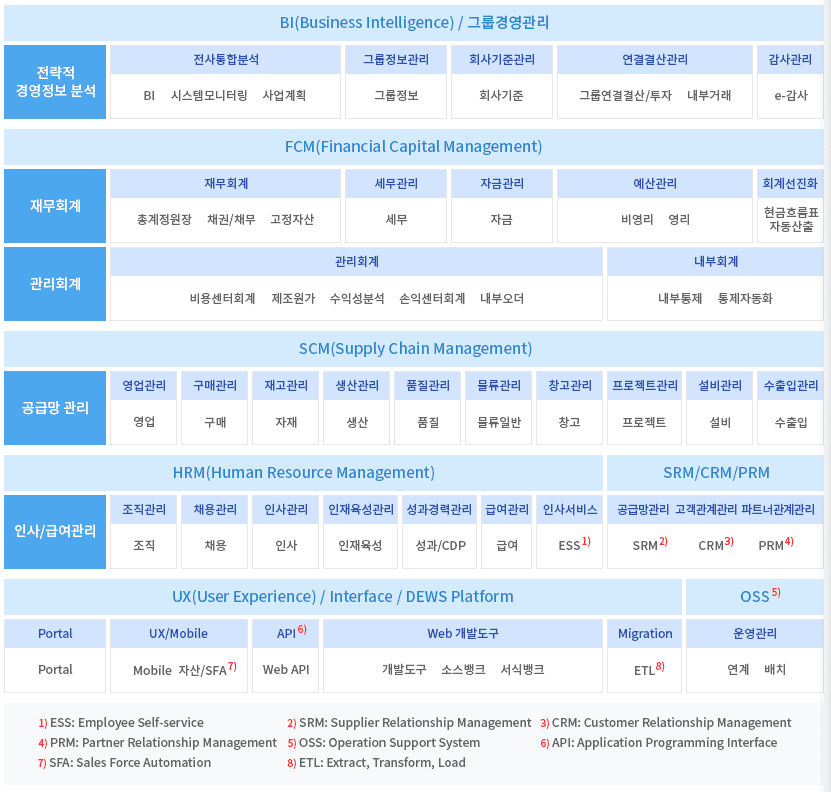
Task: Click 소스뱅크 under Web 개발도구
Action: (463, 670)
